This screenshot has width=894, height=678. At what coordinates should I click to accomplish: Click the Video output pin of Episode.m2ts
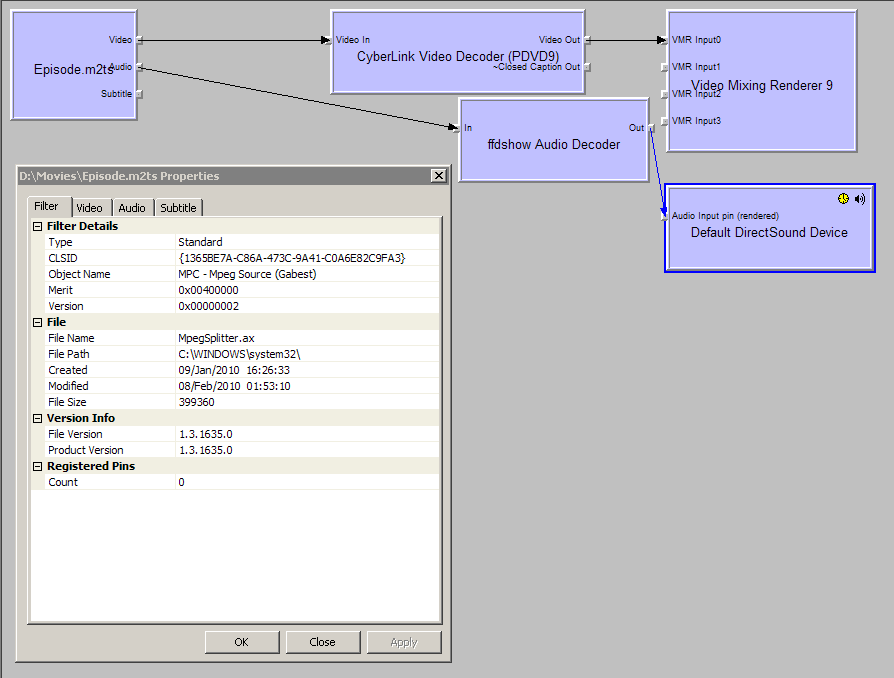(x=140, y=40)
